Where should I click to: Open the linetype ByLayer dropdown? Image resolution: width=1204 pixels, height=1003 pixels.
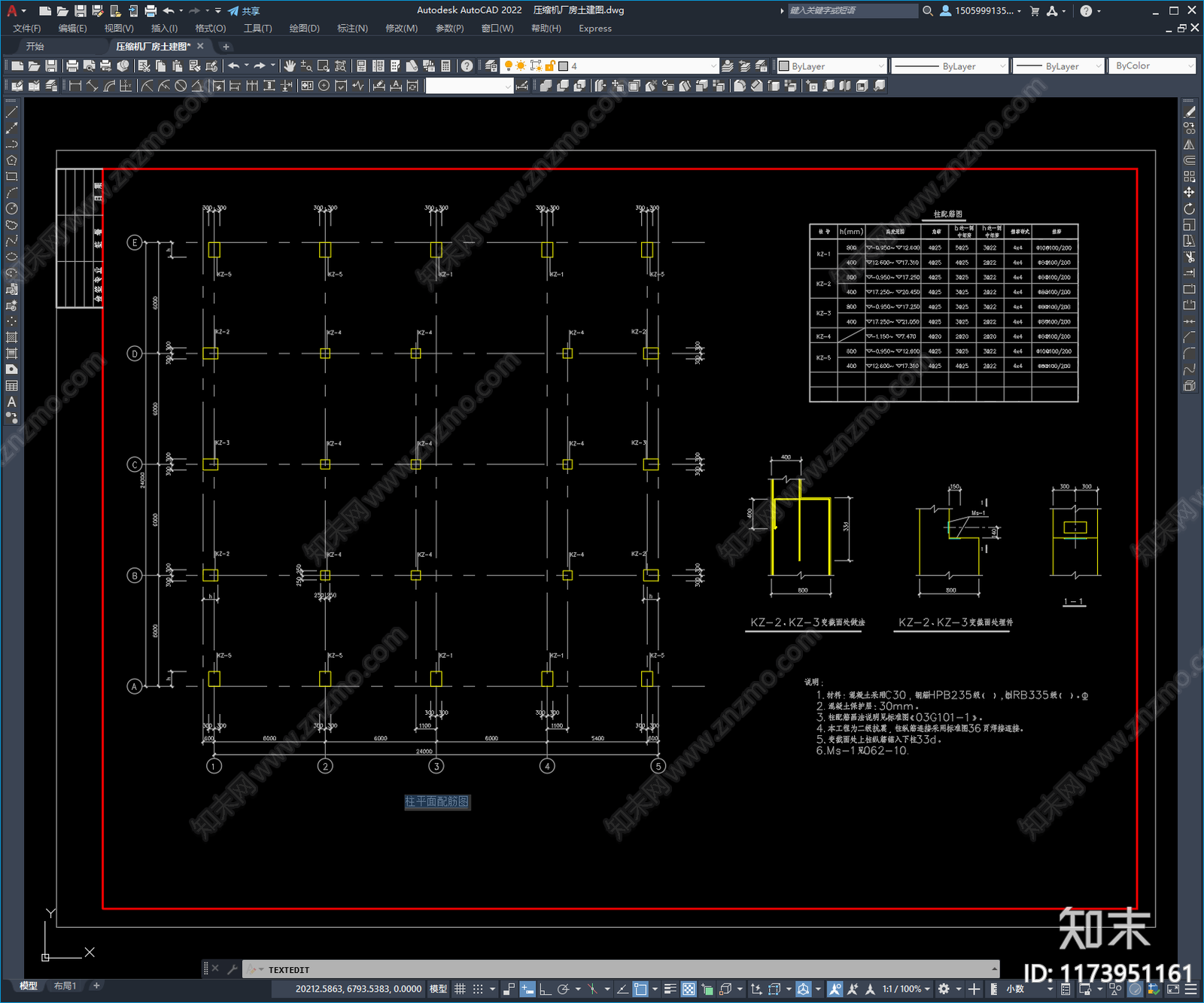[950, 66]
